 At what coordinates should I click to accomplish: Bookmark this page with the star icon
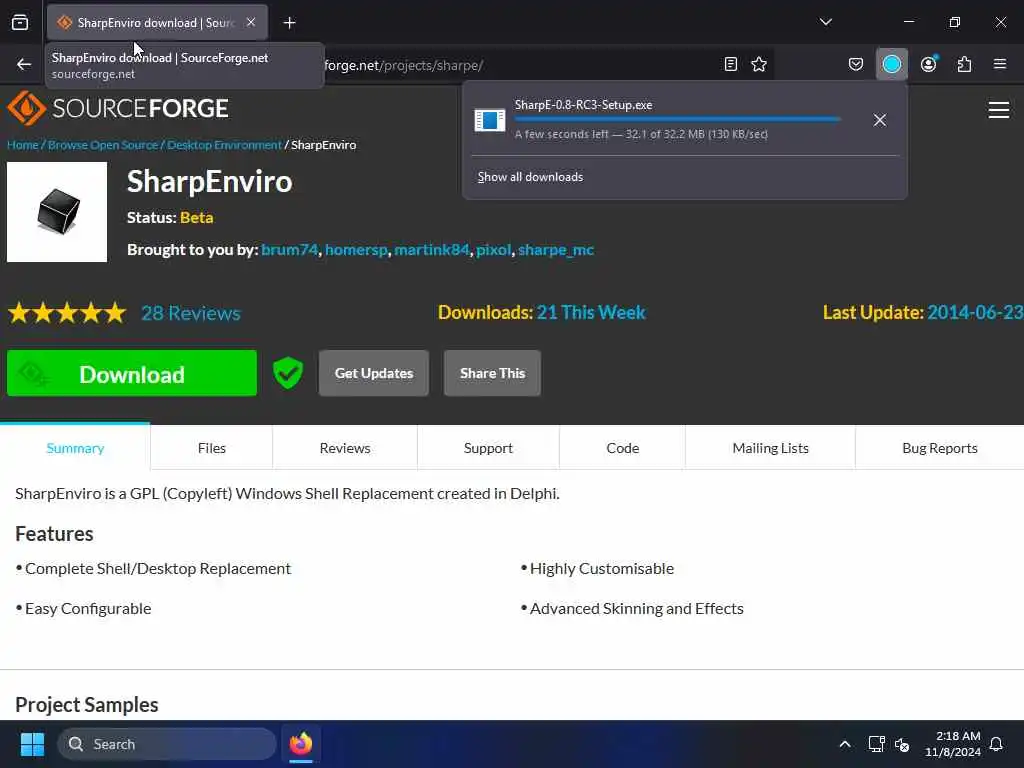click(759, 64)
